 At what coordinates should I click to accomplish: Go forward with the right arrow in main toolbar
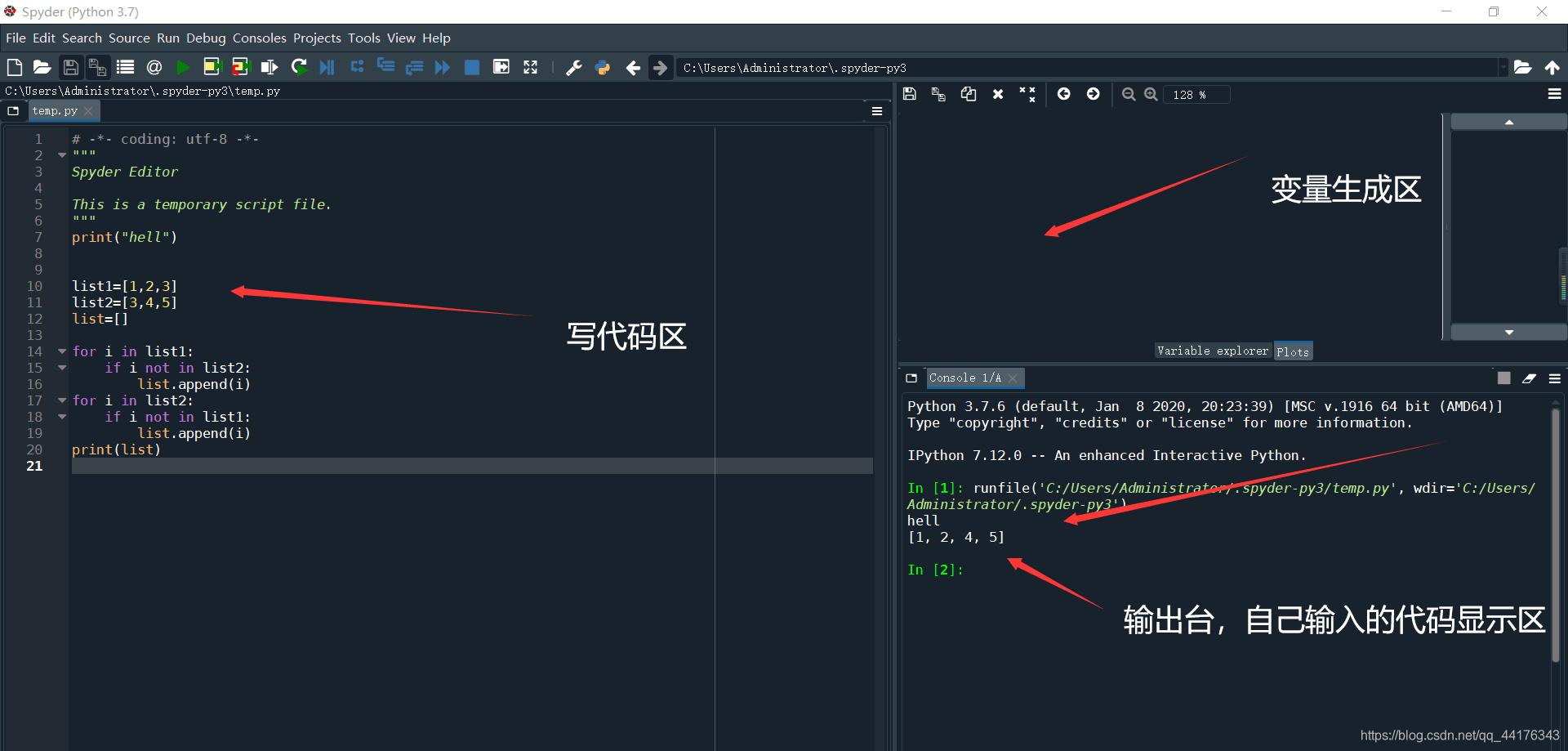tap(660, 68)
